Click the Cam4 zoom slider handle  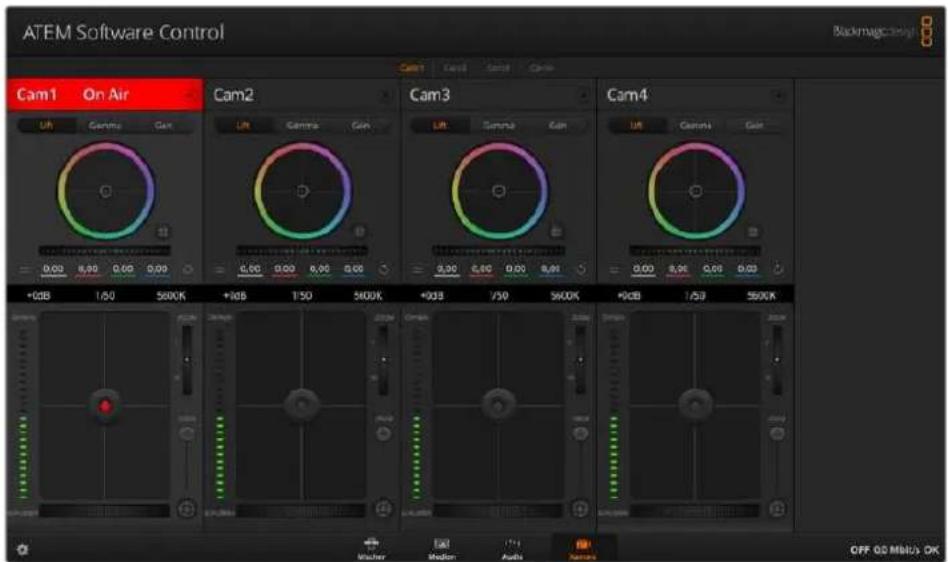(777, 360)
